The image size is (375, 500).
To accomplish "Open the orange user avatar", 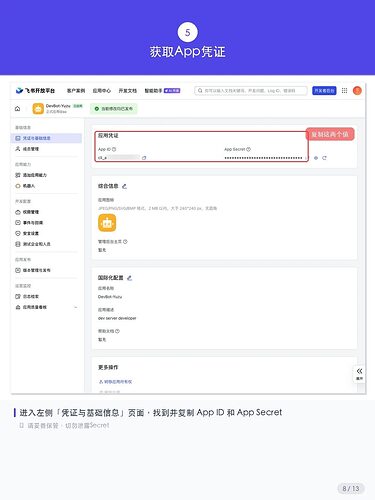I will click(x=357, y=91).
